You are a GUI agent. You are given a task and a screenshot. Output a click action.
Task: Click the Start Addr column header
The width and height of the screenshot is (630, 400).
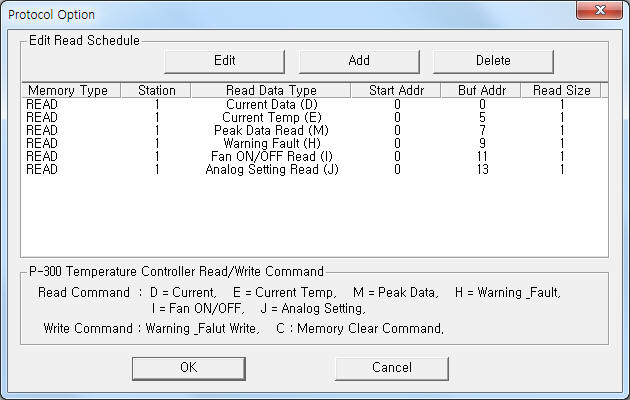coord(396,90)
